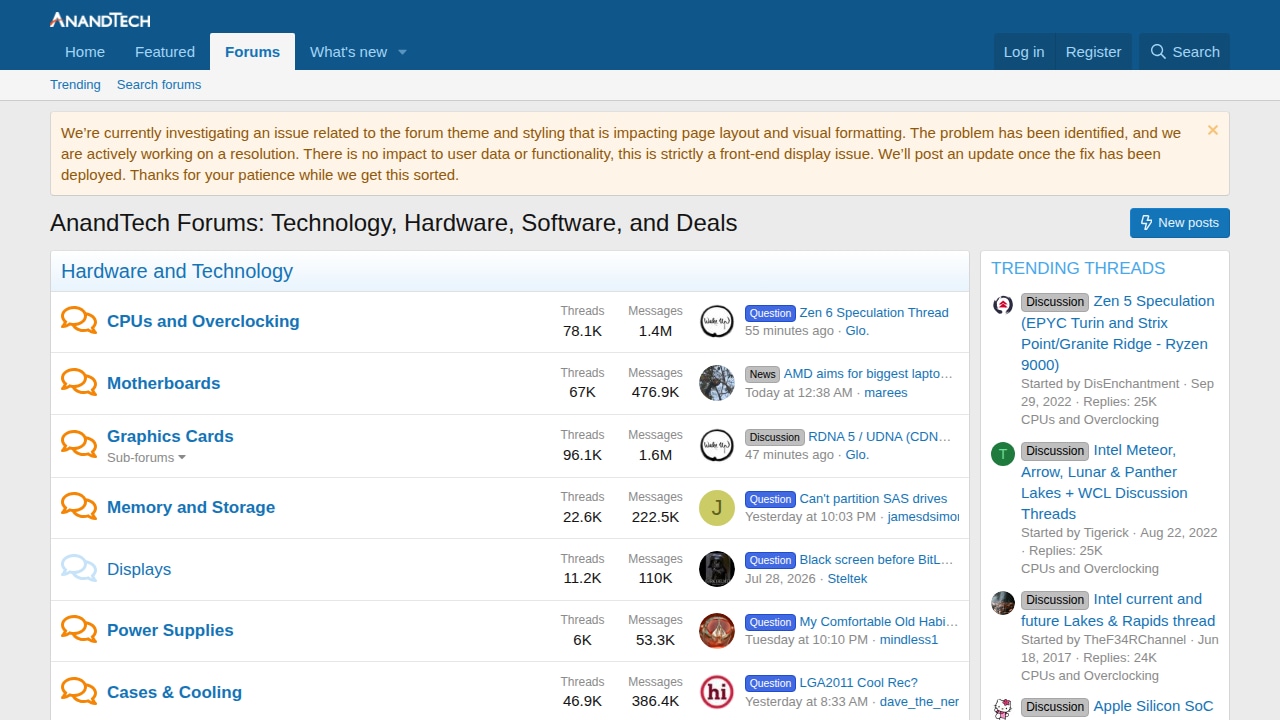
Task: Open the Trending sub-navigation link
Action: tap(75, 85)
